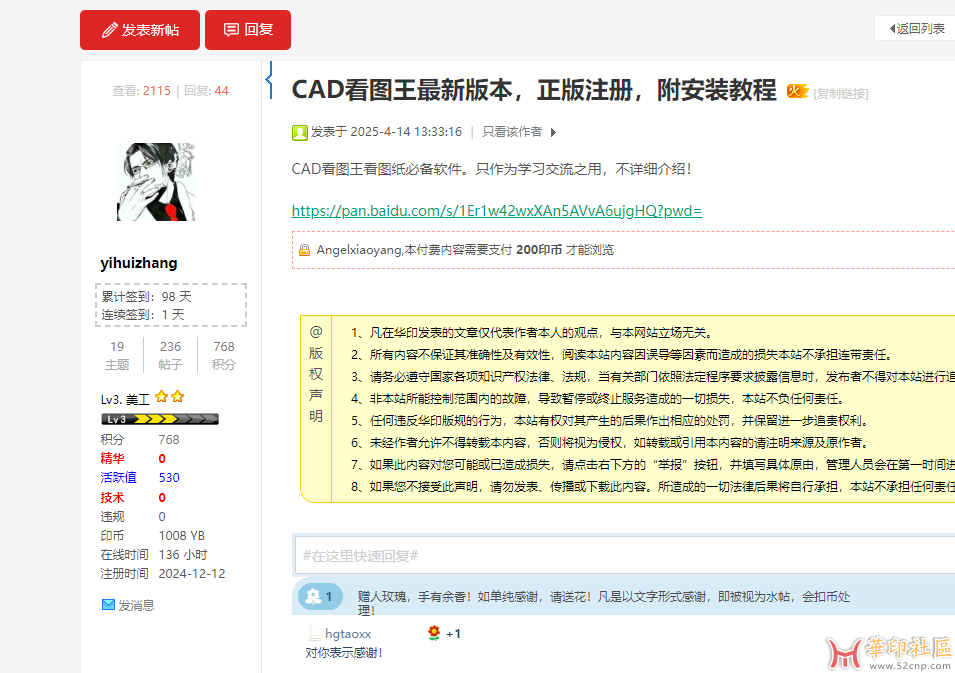This screenshot has height=673, width=955.
Task: Send a message via 发消息
Action: pyautogui.click(x=136, y=605)
